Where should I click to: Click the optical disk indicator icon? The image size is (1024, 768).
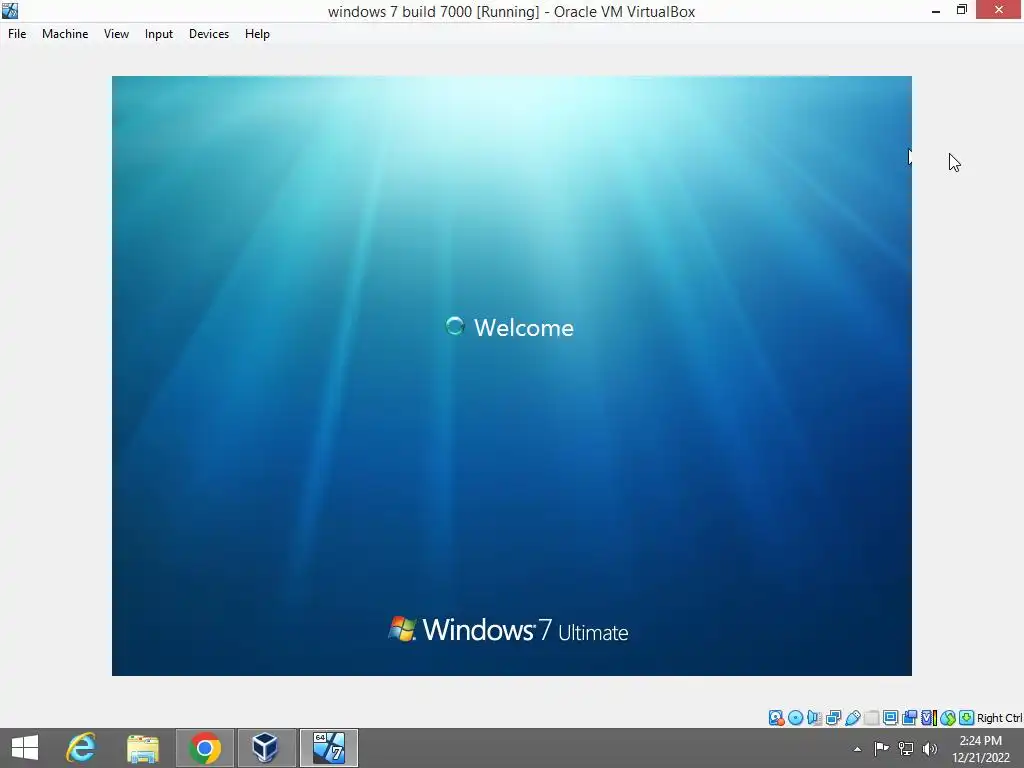(x=795, y=718)
